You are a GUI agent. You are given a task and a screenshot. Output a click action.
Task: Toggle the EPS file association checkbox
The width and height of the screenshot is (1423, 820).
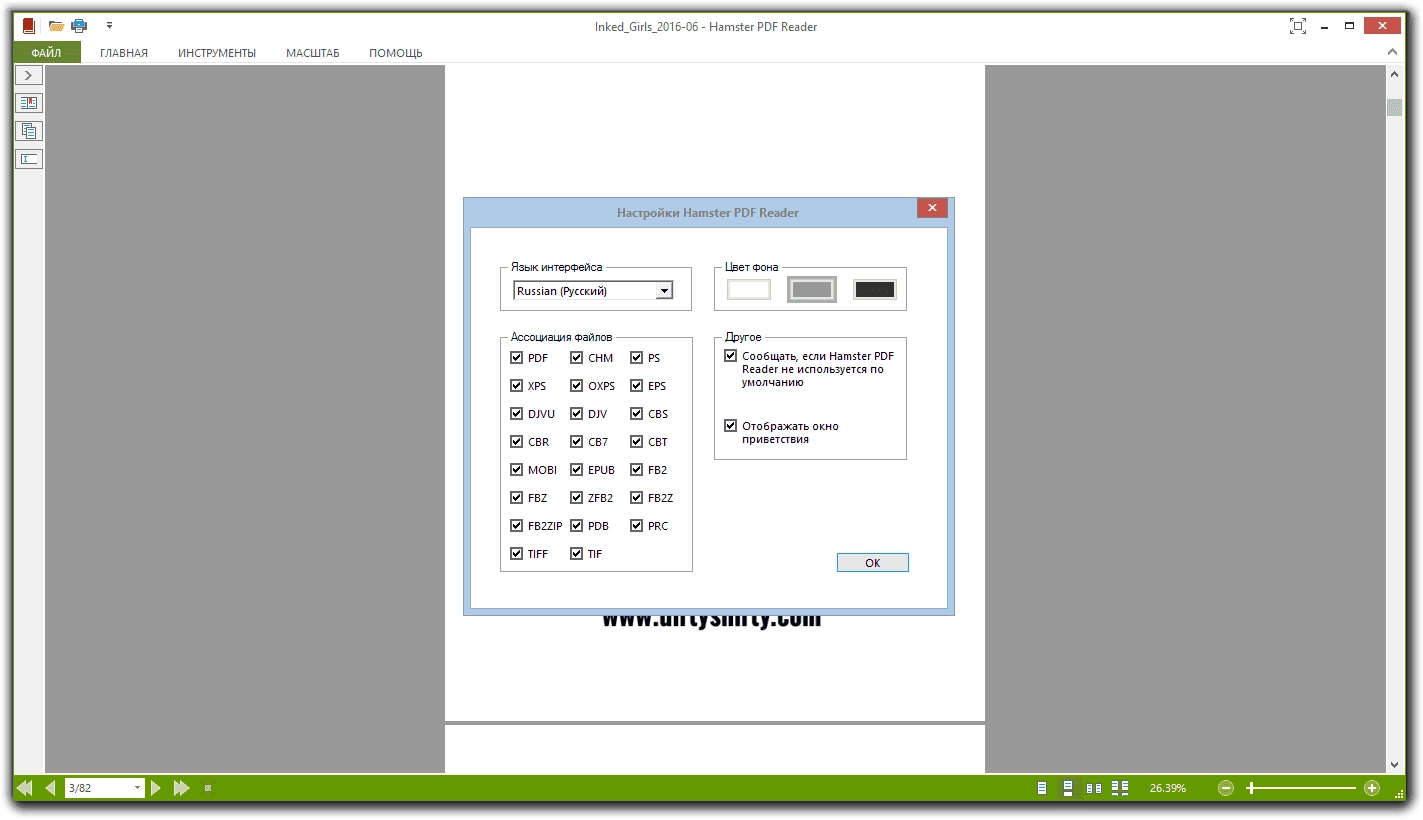[x=637, y=385]
